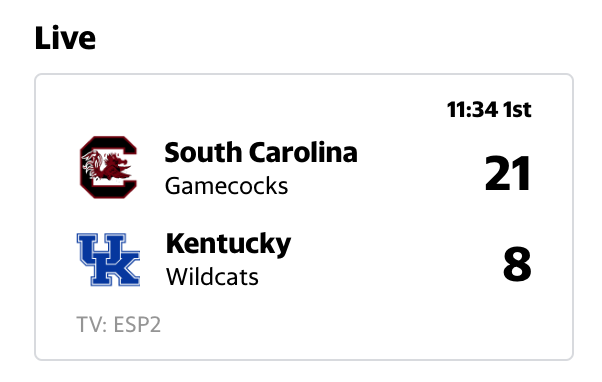Open the live game score card
Screen dimensions: 602x382
tap(304, 217)
